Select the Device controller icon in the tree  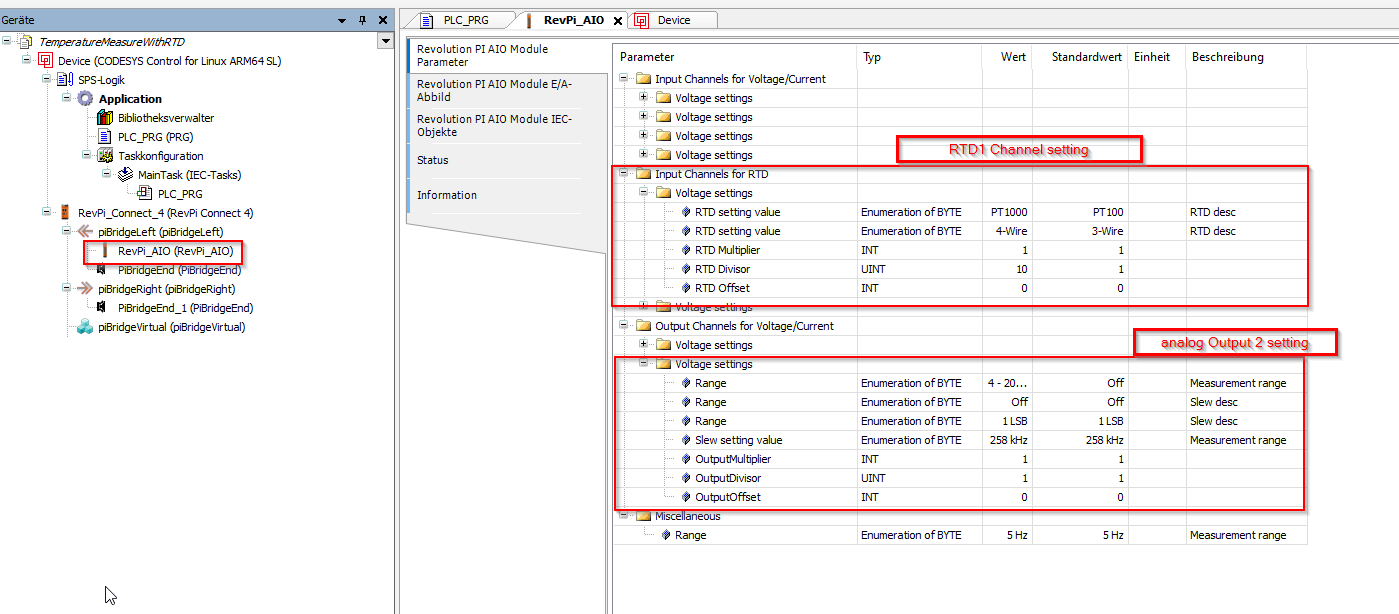point(47,59)
